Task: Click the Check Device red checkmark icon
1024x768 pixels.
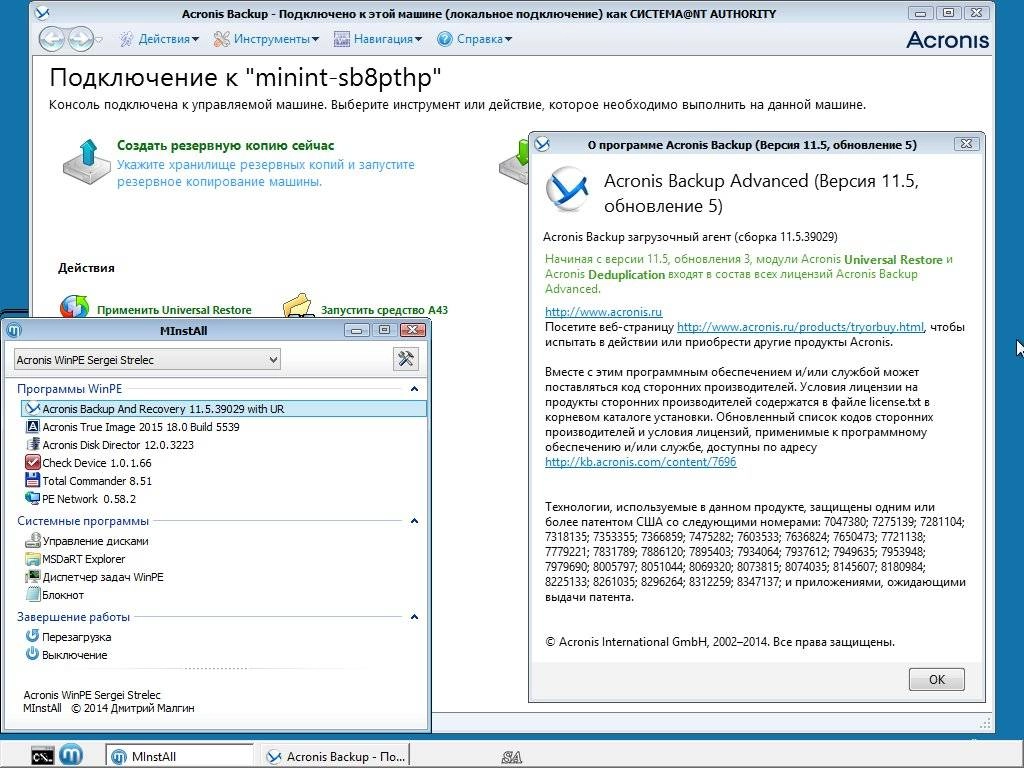Action: coord(32,462)
